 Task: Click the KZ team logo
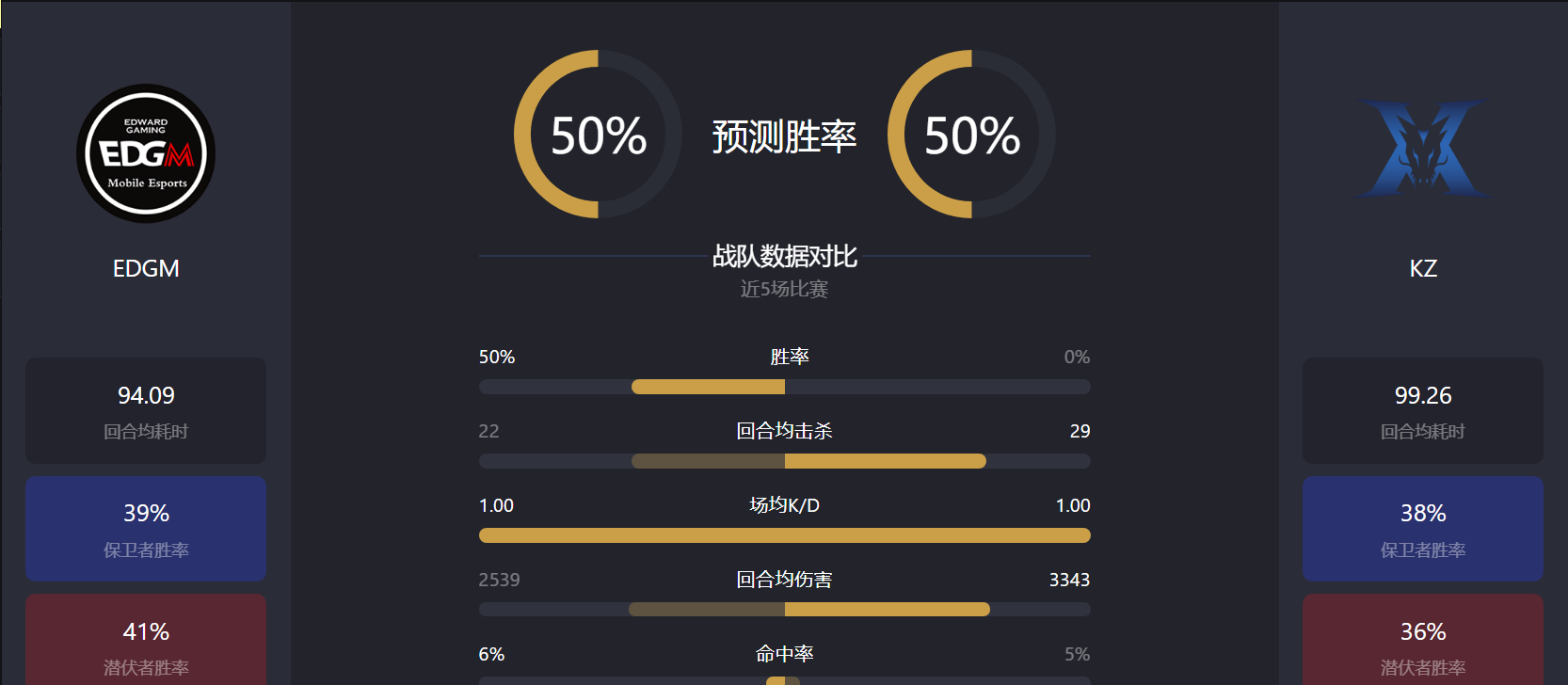[1422, 150]
